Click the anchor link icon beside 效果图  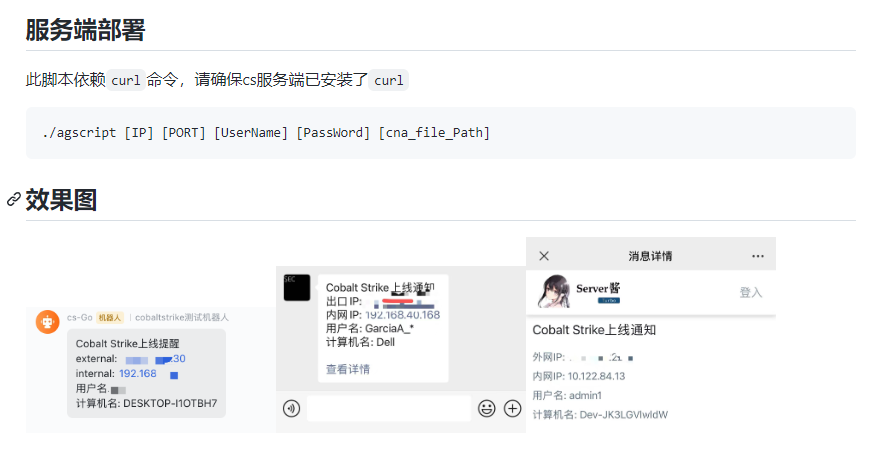coord(14,200)
